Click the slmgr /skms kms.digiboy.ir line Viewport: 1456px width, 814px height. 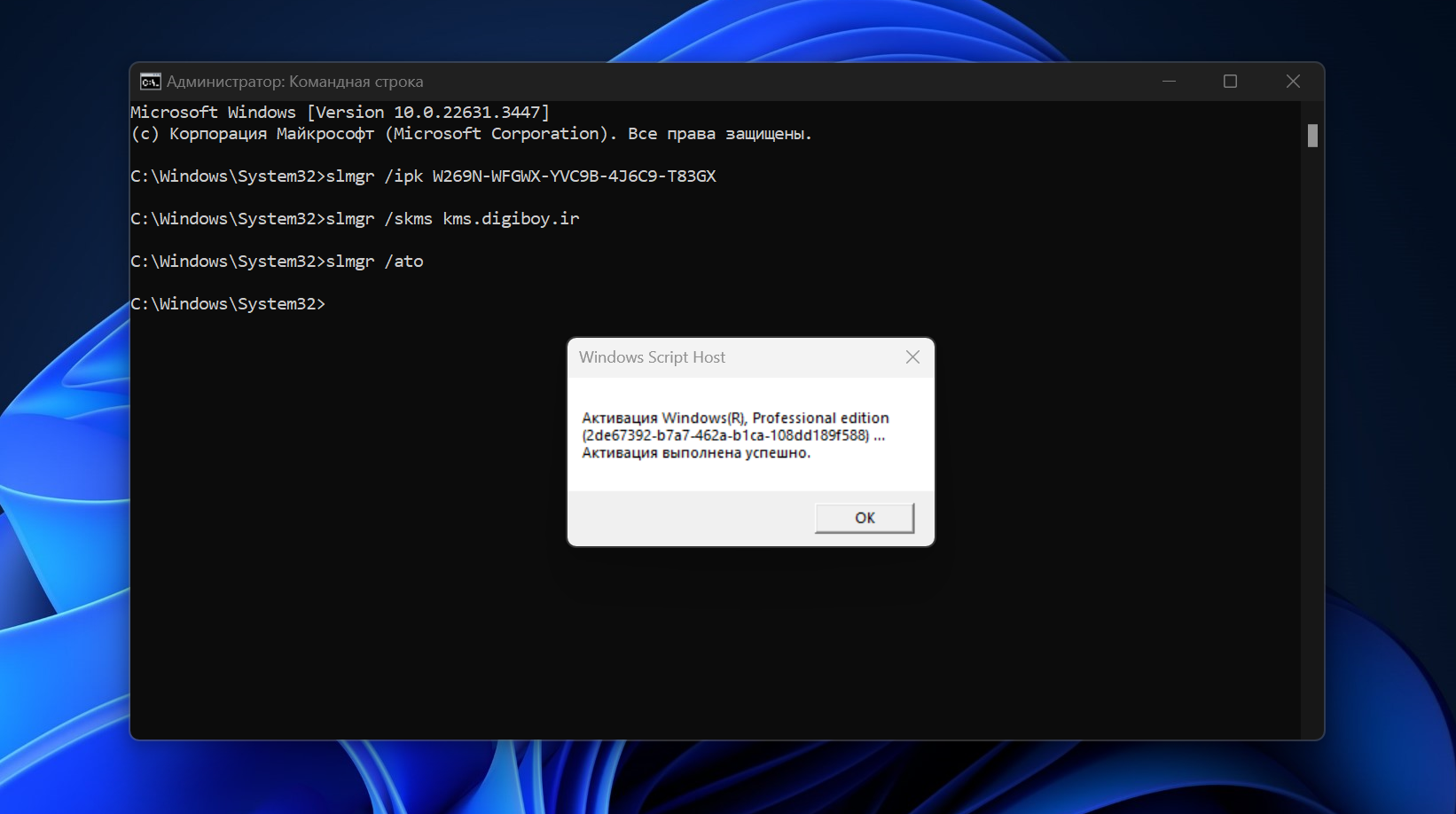[x=355, y=219]
